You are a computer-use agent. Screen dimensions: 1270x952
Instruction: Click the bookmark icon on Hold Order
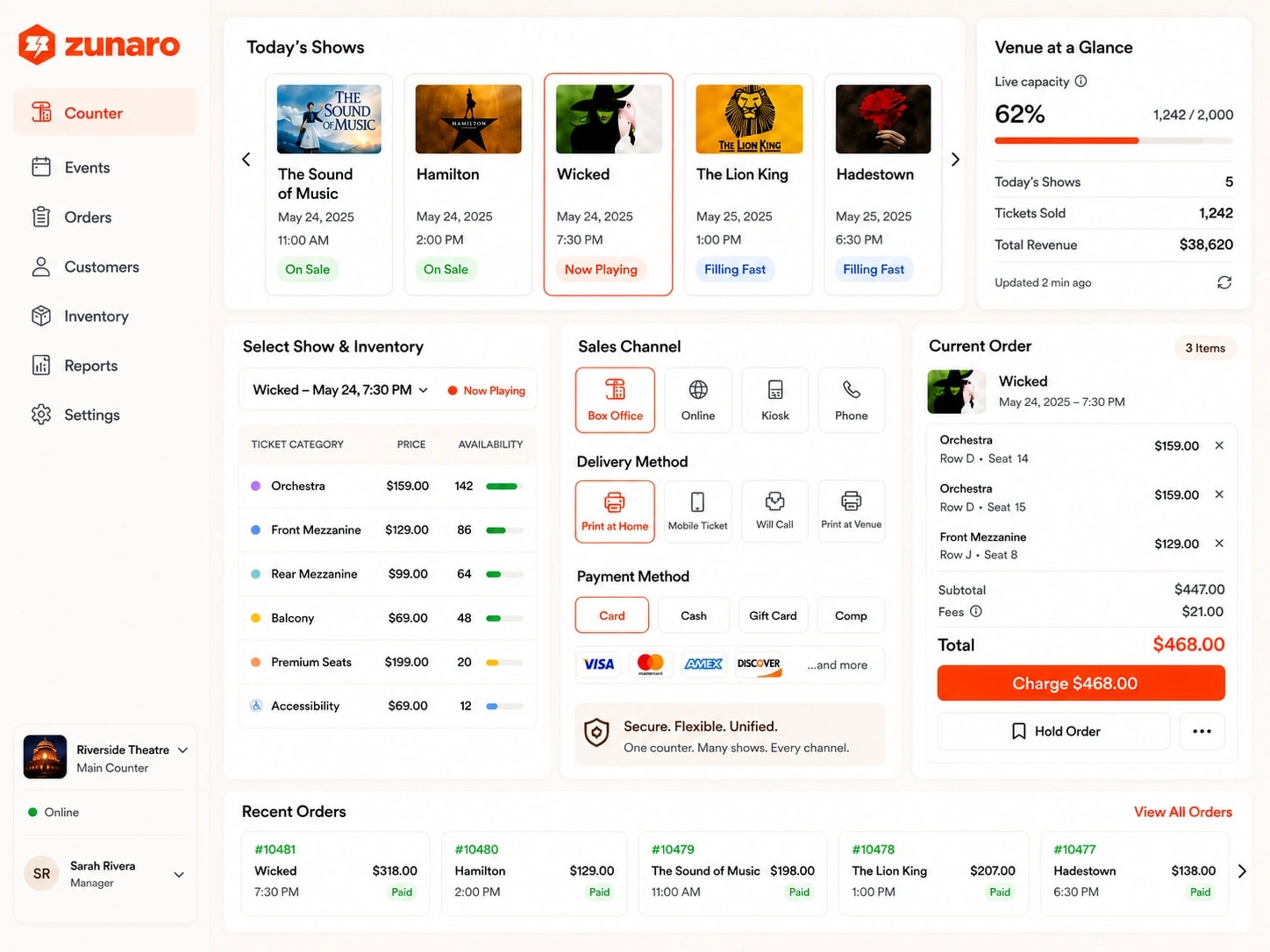(1018, 731)
